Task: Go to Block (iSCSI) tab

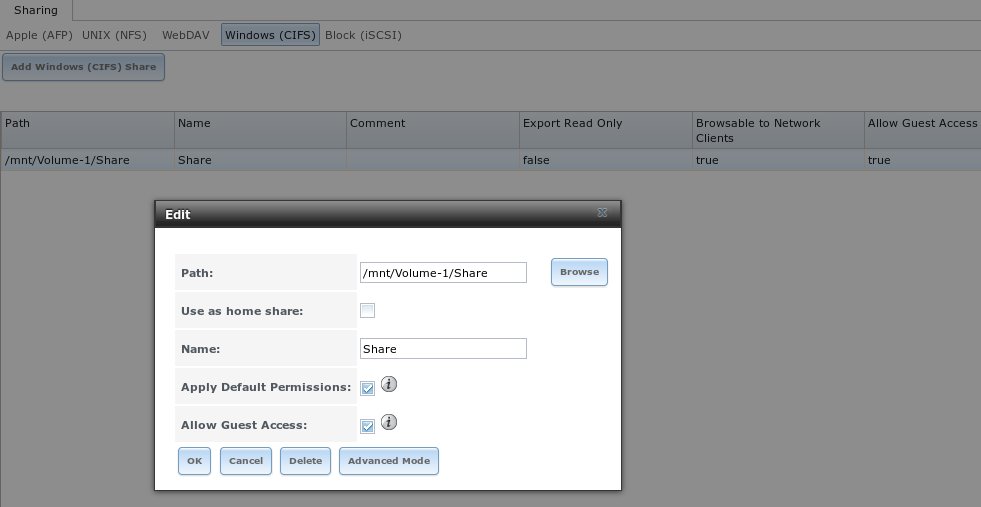Action: tap(363, 35)
